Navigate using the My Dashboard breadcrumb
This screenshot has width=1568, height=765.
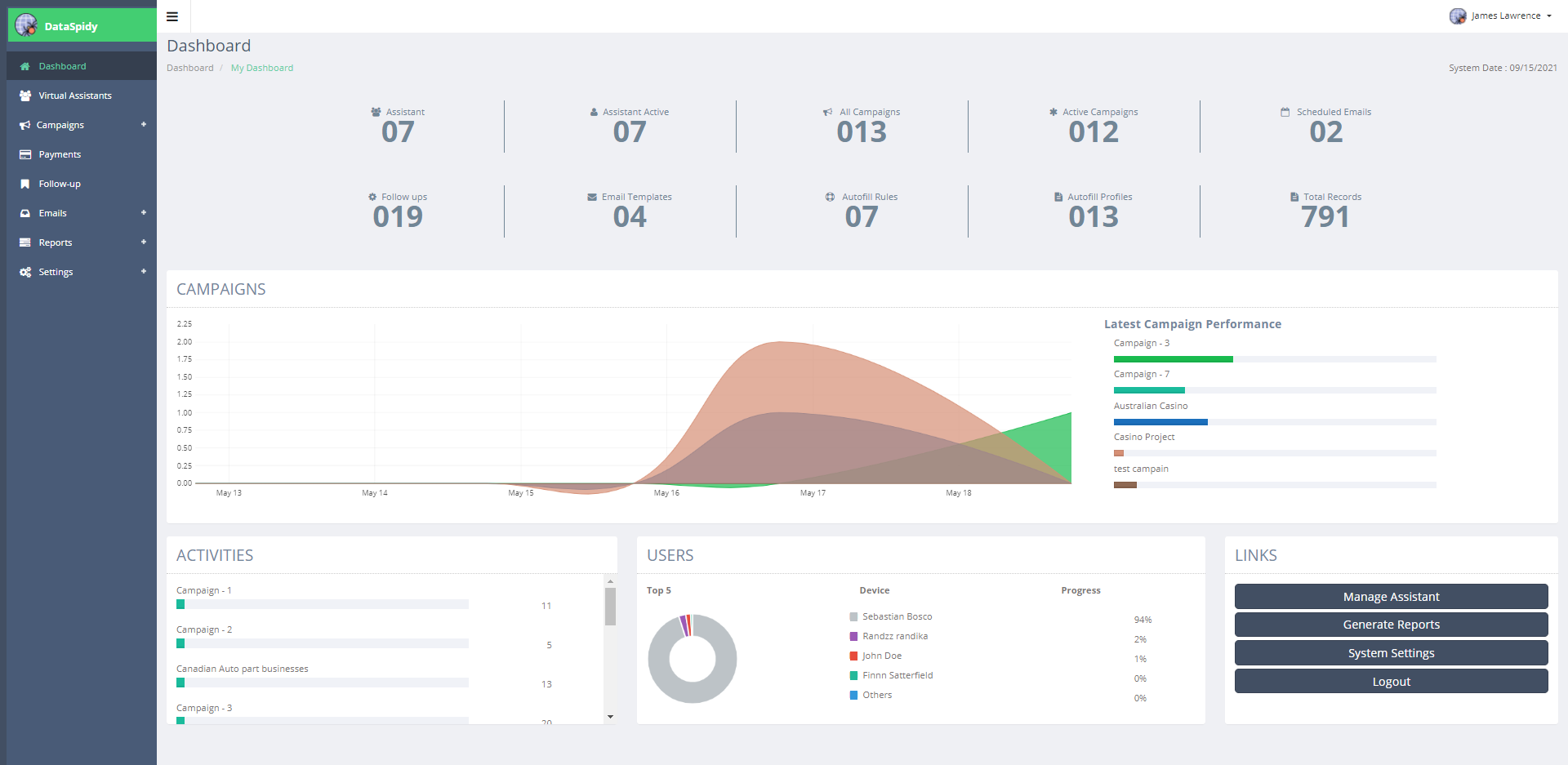click(262, 68)
